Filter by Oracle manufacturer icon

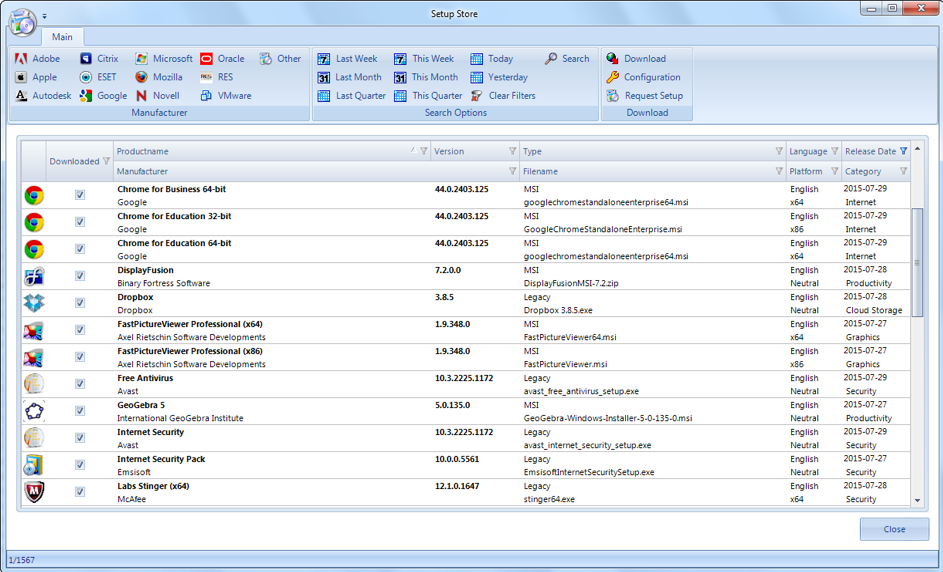(206, 59)
